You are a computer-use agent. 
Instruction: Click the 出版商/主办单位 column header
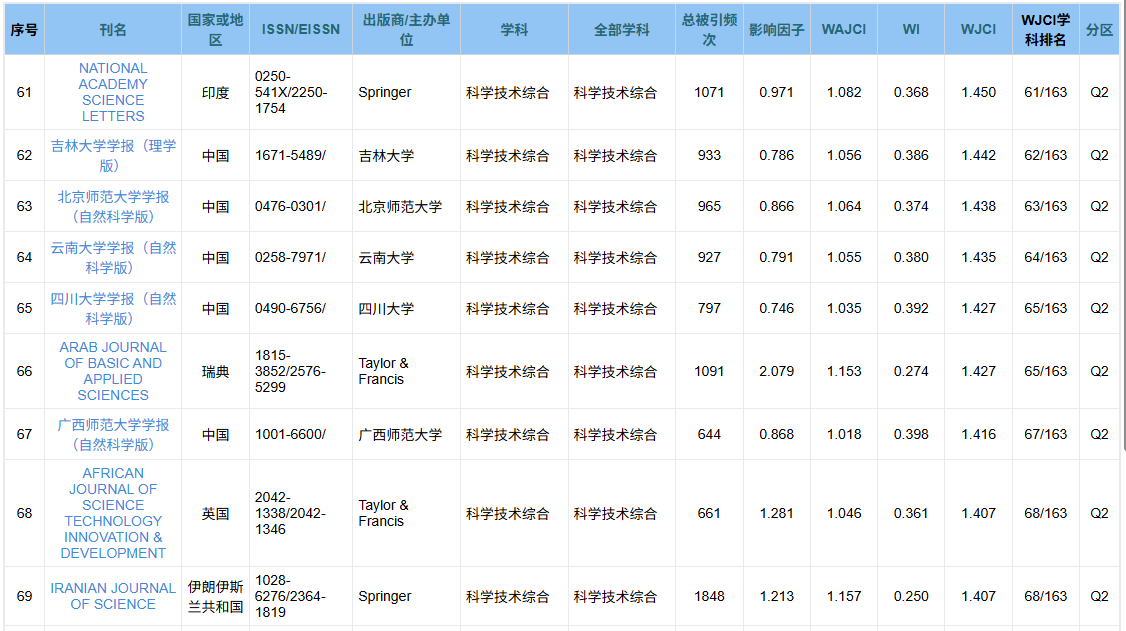point(406,30)
